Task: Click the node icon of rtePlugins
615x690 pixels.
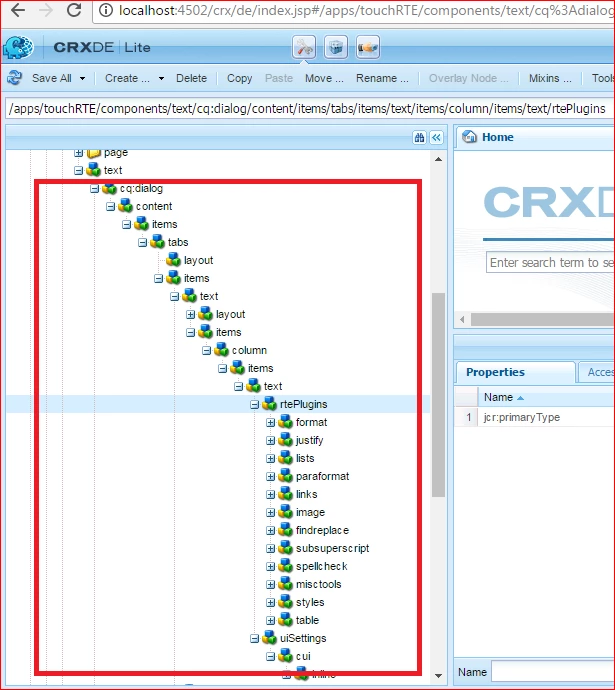Action: click(269, 404)
